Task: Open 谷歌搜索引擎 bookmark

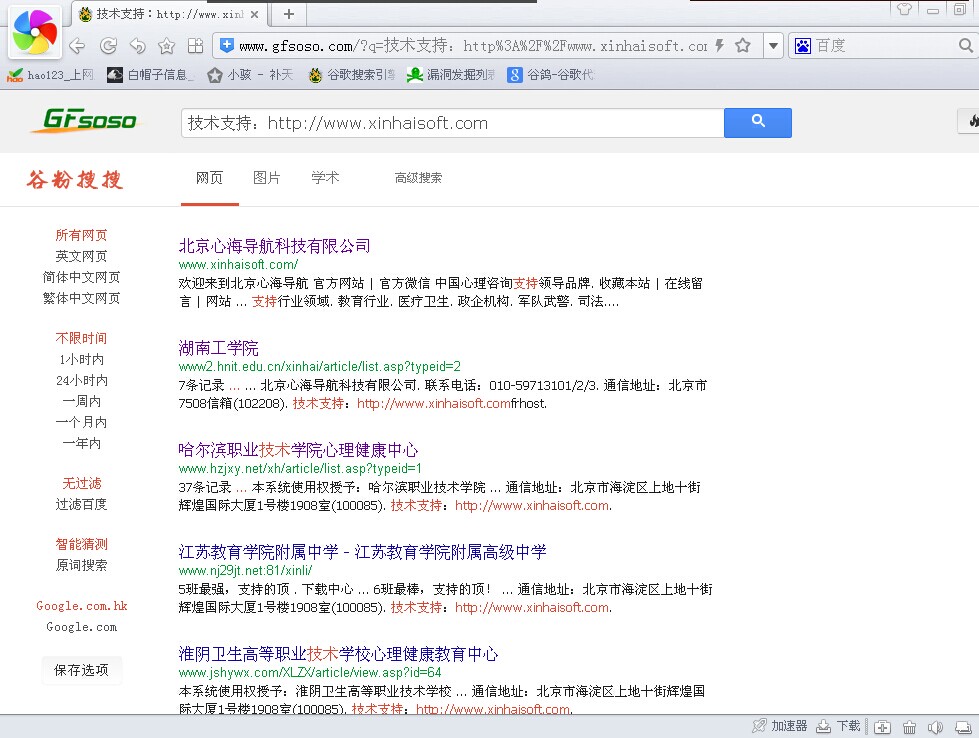Action: click(352, 75)
